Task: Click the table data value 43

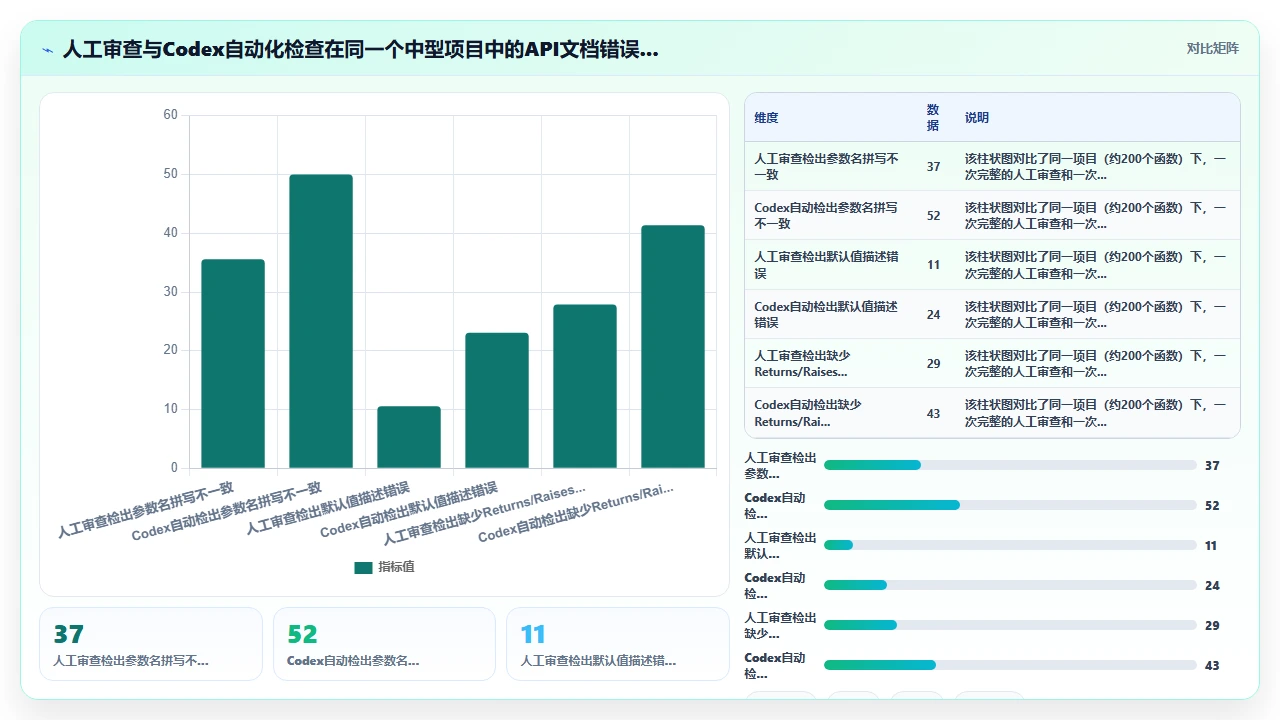Action: (x=933, y=413)
